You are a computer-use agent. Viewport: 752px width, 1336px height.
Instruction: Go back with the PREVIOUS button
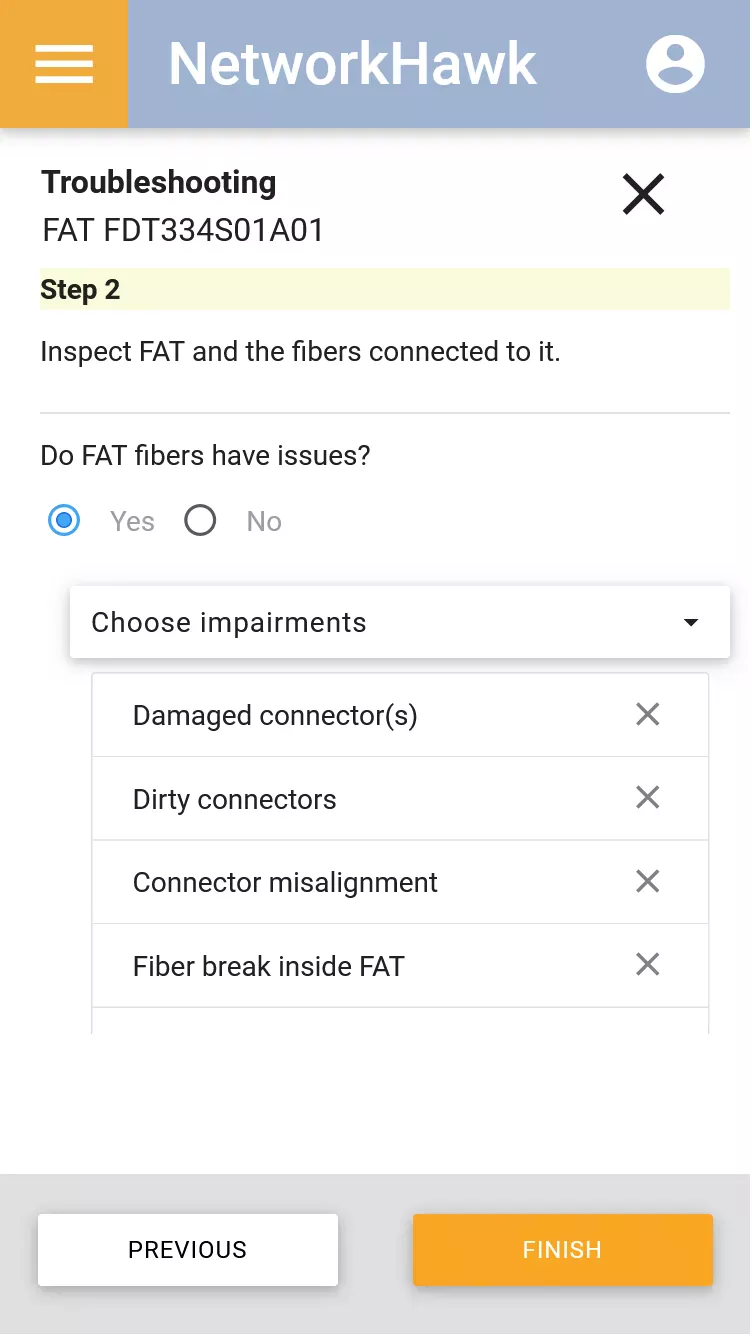188,1250
